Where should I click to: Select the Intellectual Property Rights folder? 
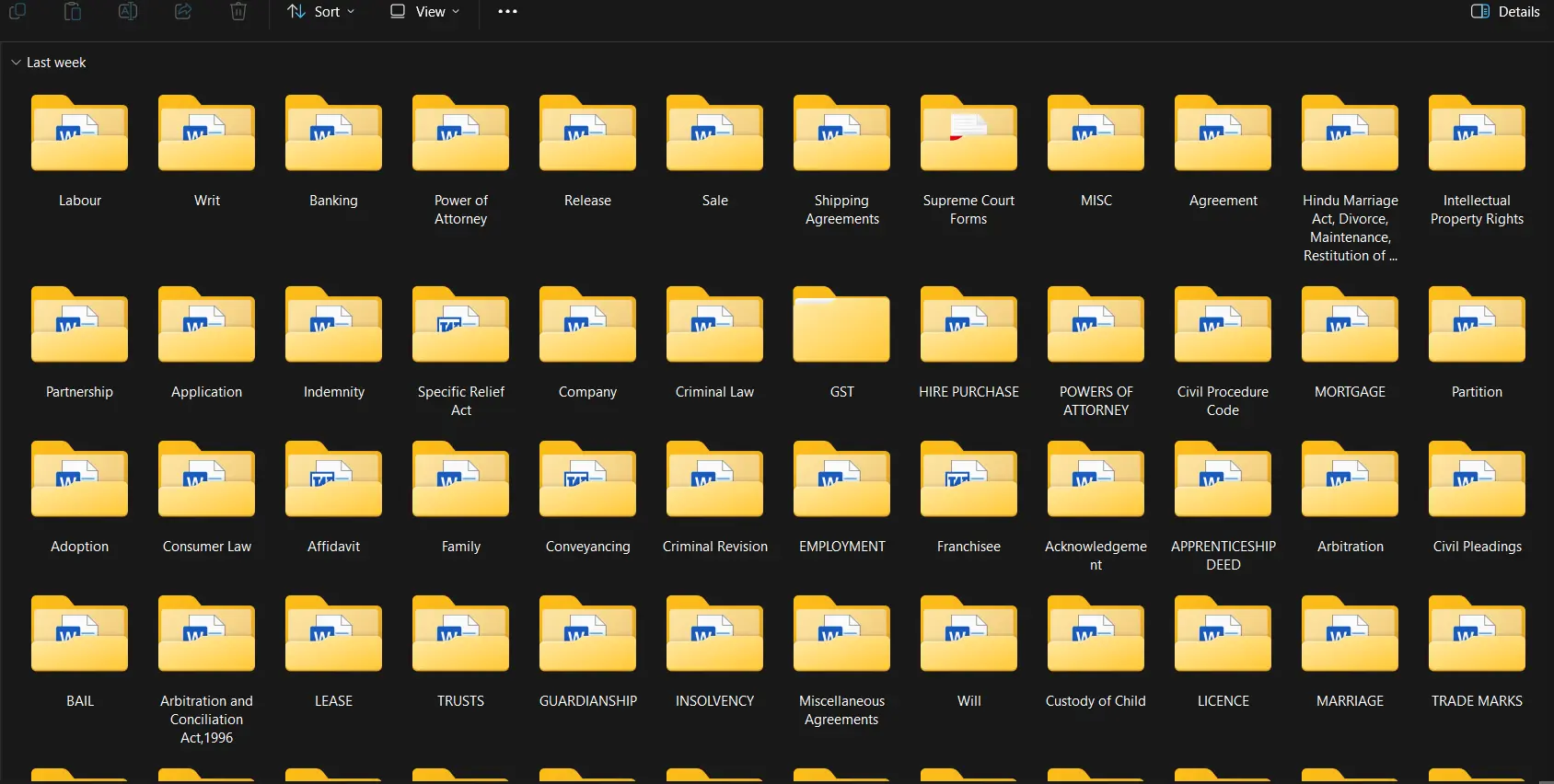click(1477, 136)
